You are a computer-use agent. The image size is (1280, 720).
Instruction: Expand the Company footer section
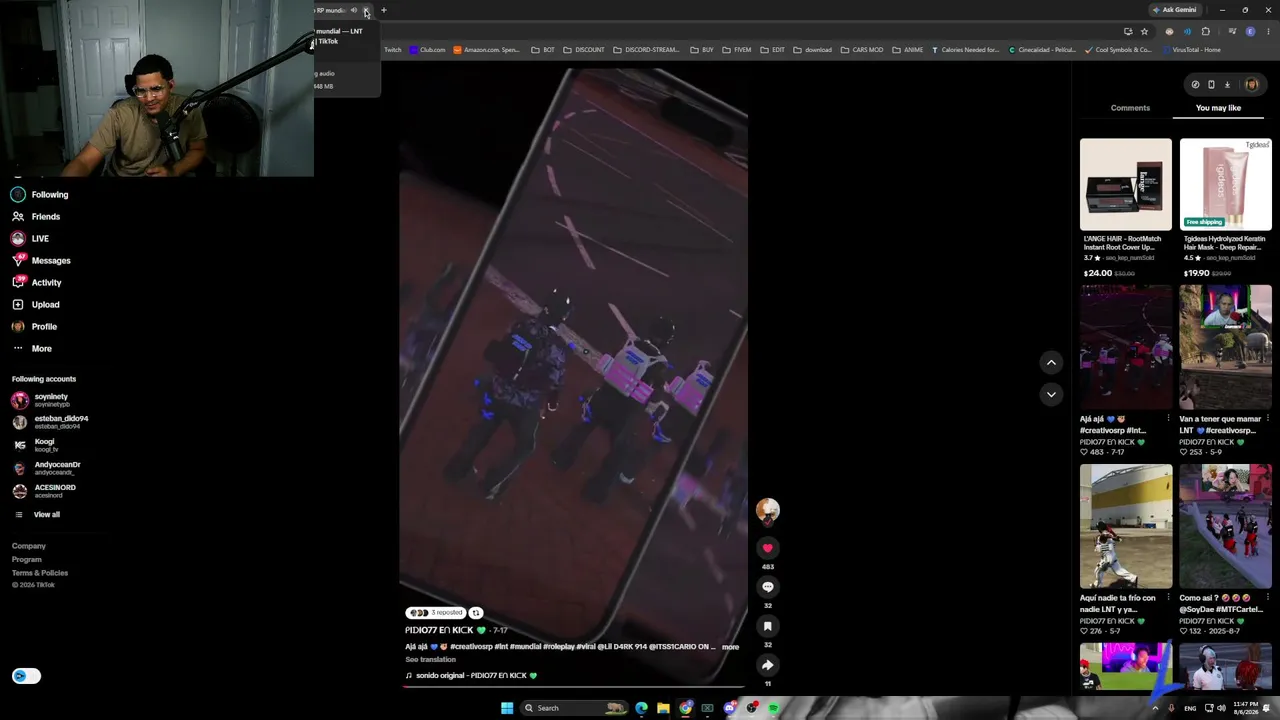pos(29,546)
